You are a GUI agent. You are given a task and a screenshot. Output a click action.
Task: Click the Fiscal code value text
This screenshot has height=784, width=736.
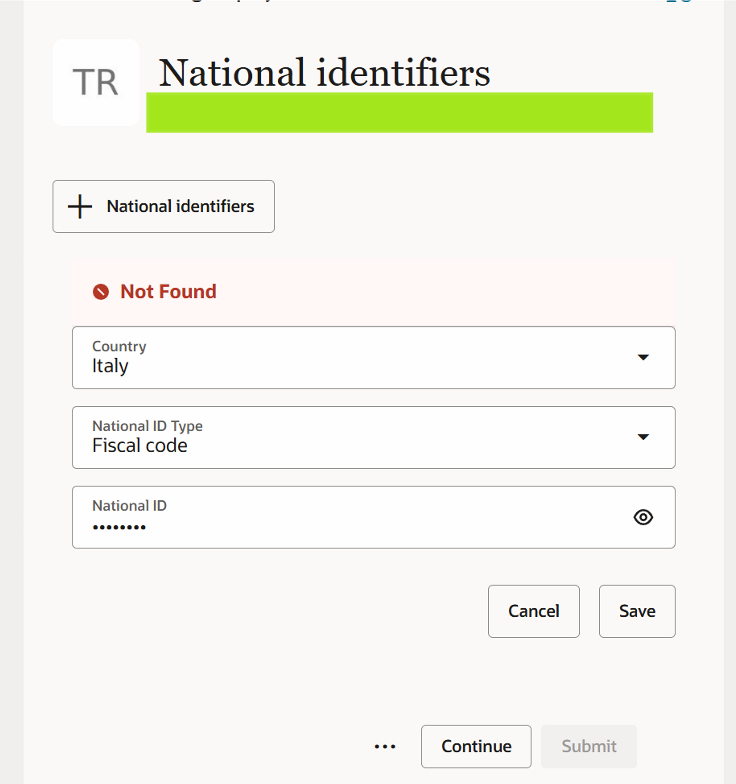[x=140, y=446]
